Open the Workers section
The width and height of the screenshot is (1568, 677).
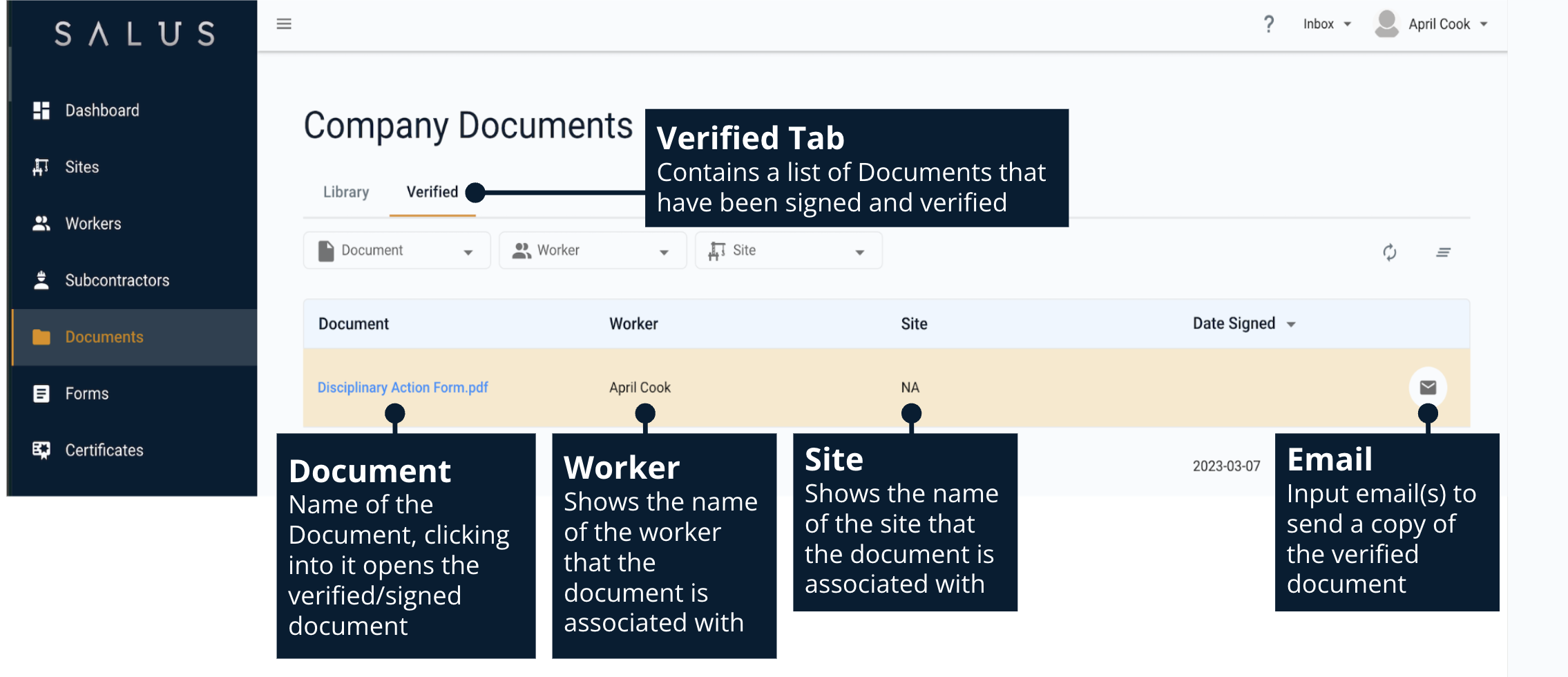(x=92, y=223)
